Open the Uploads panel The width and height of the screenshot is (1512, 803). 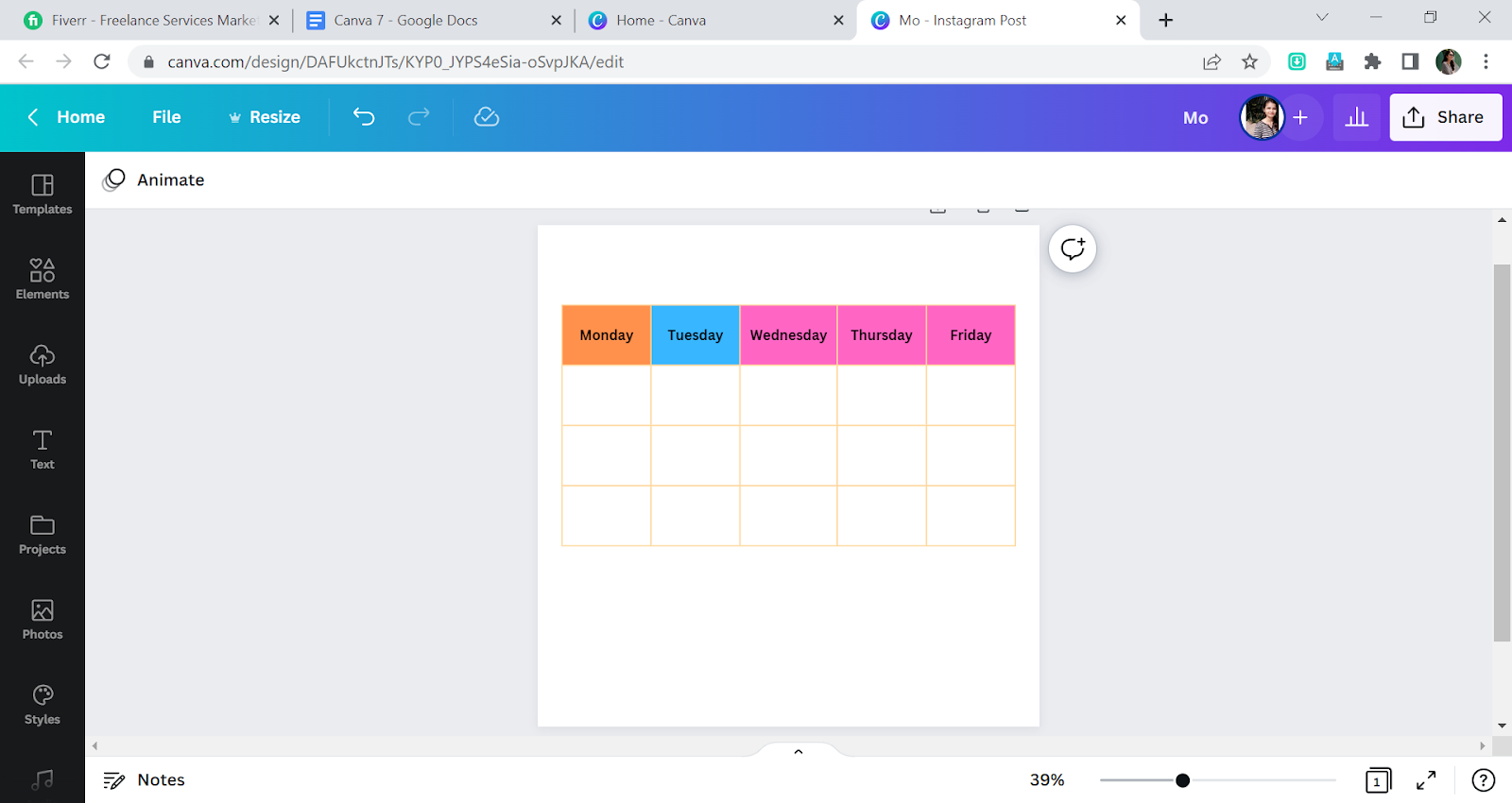coord(43,365)
